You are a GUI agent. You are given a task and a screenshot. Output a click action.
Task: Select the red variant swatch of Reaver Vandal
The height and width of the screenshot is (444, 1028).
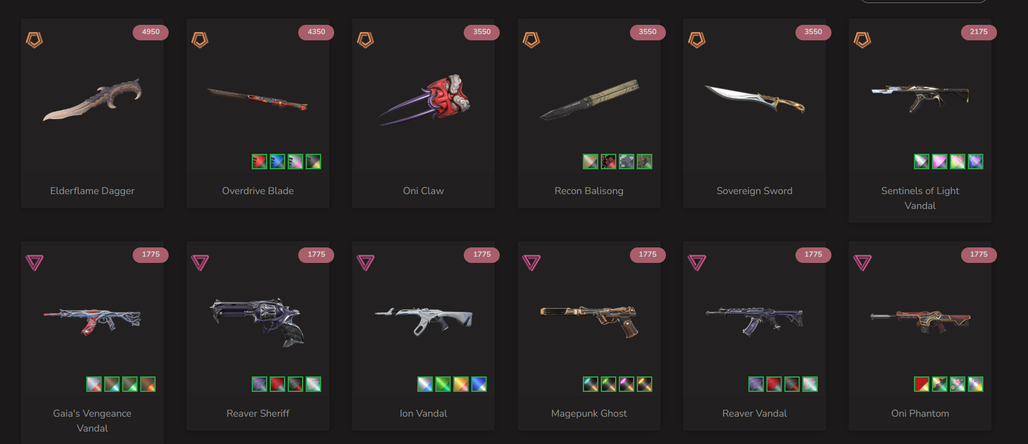[x=774, y=384]
